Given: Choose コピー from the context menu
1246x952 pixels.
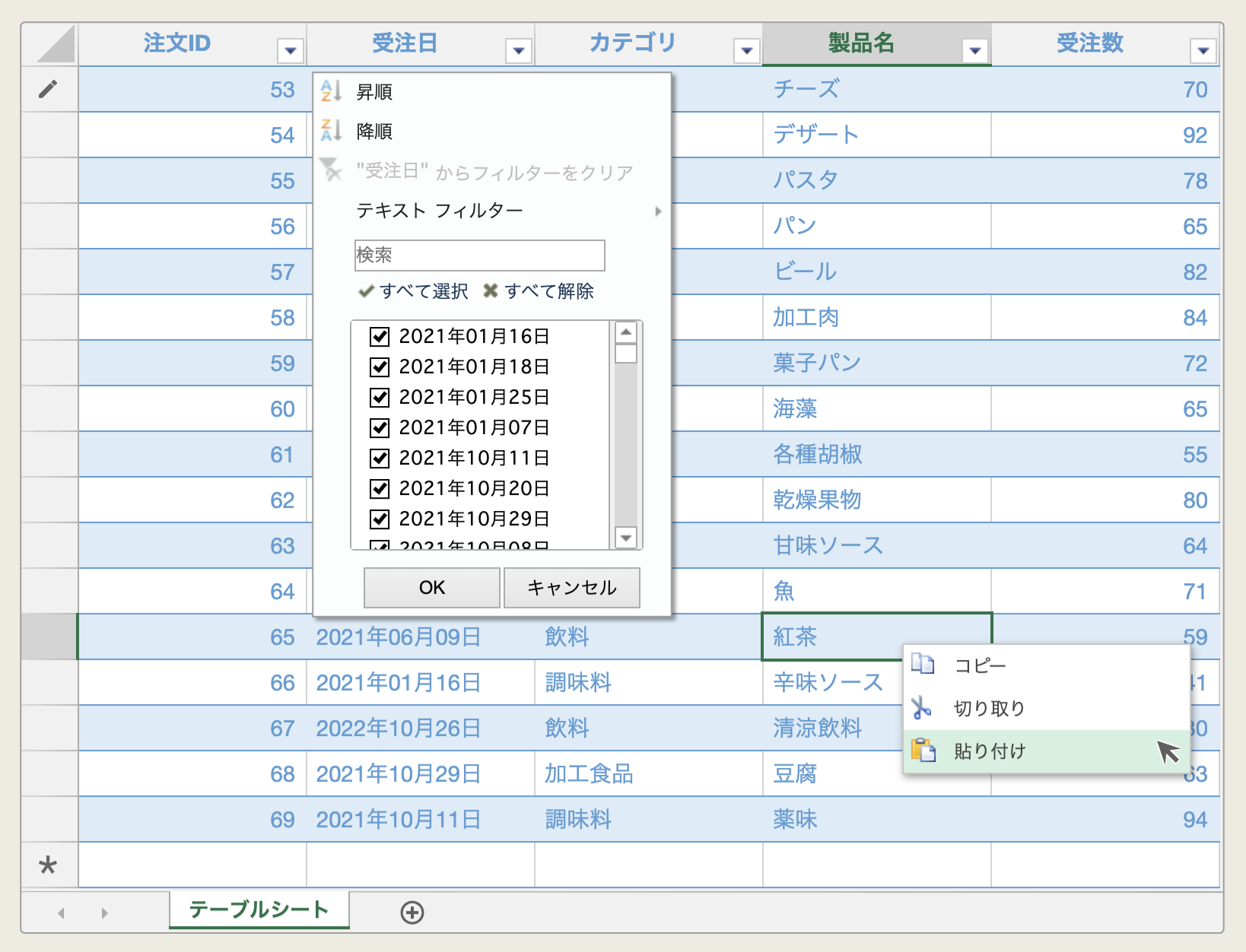Looking at the screenshot, I should (1046, 665).
